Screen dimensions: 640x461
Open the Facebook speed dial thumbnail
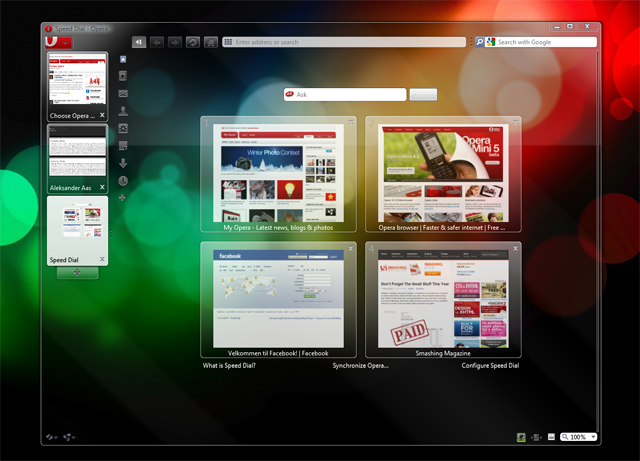[278, 300]
